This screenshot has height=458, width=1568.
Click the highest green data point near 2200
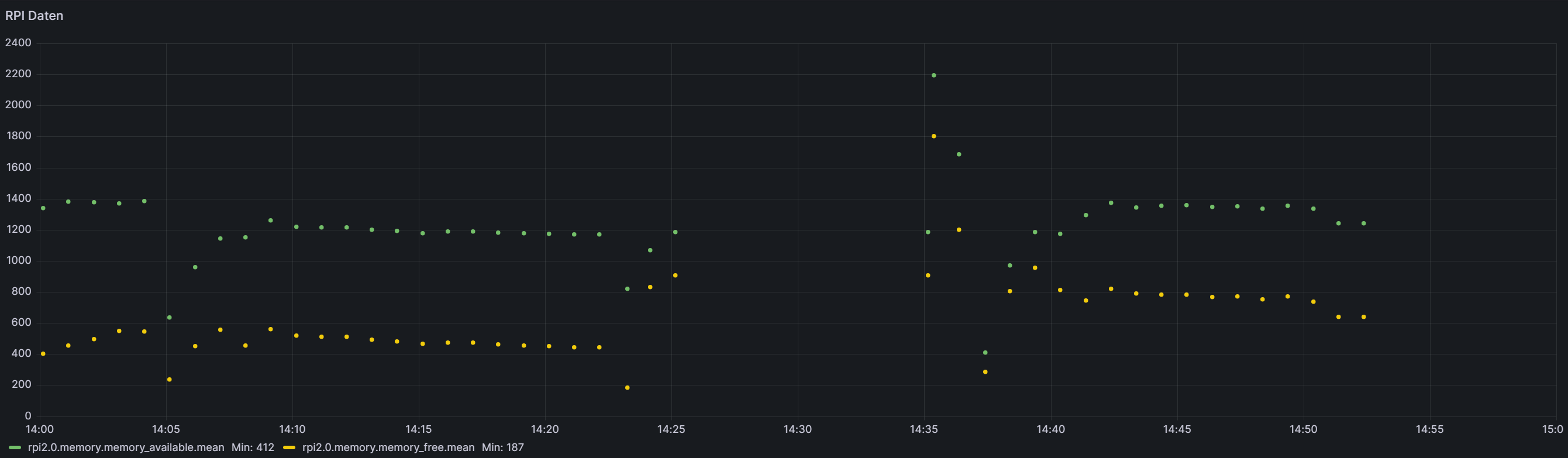[934, 75]
